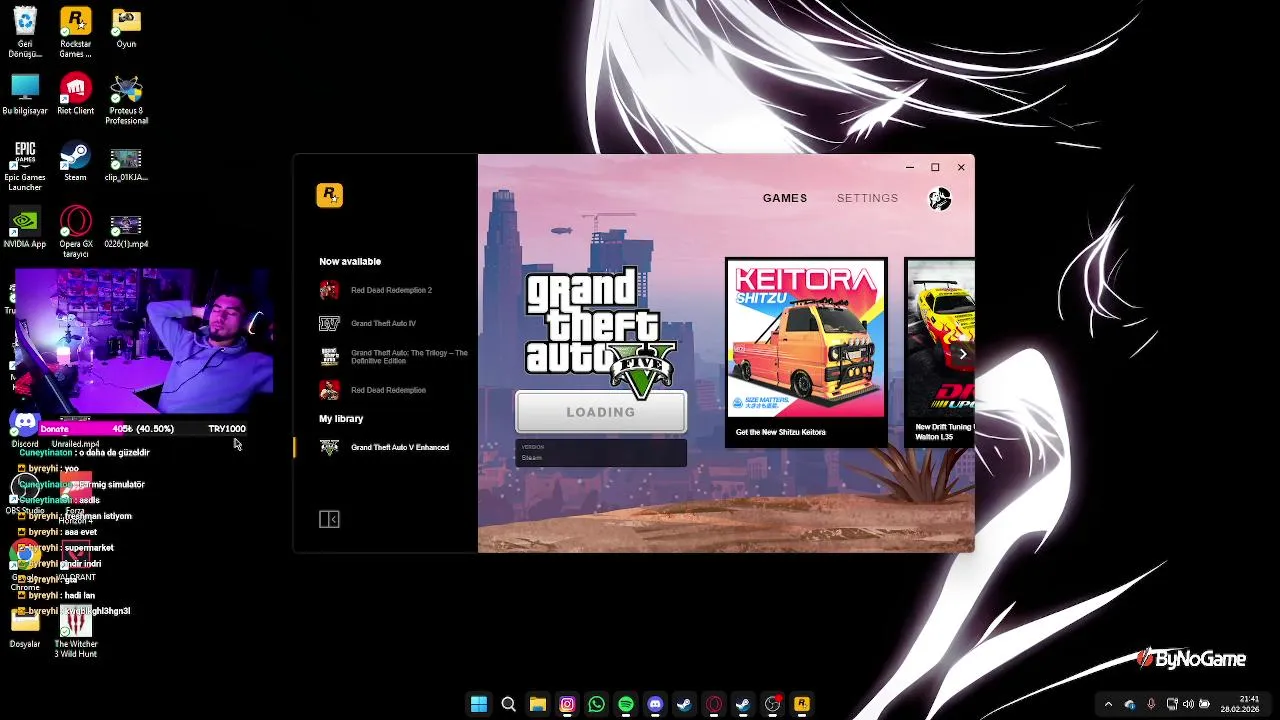Open Instagram from the taskbar

pyautogui.click(x=567, y=705)
